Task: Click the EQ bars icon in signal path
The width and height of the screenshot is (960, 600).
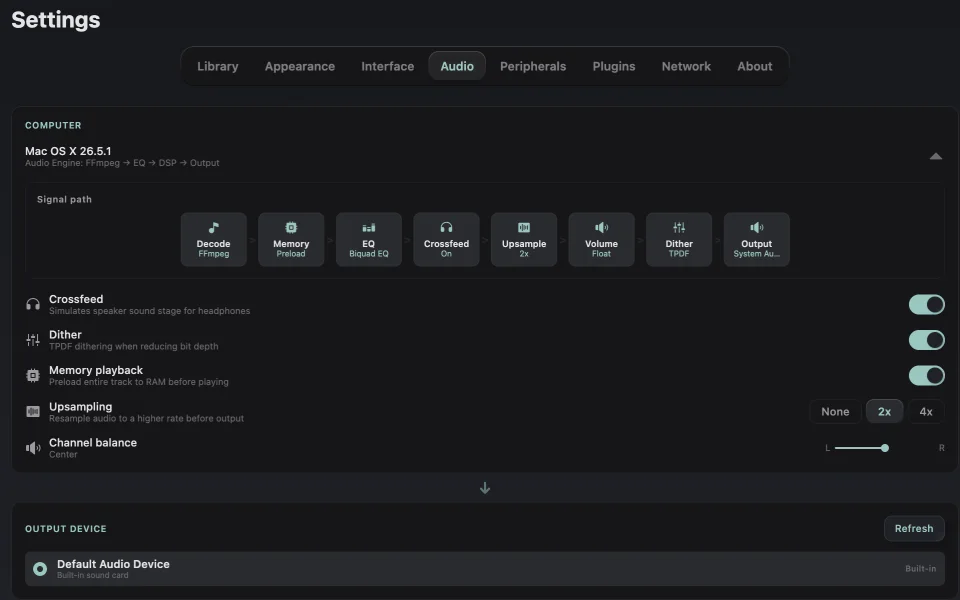Action: (369, 228)
